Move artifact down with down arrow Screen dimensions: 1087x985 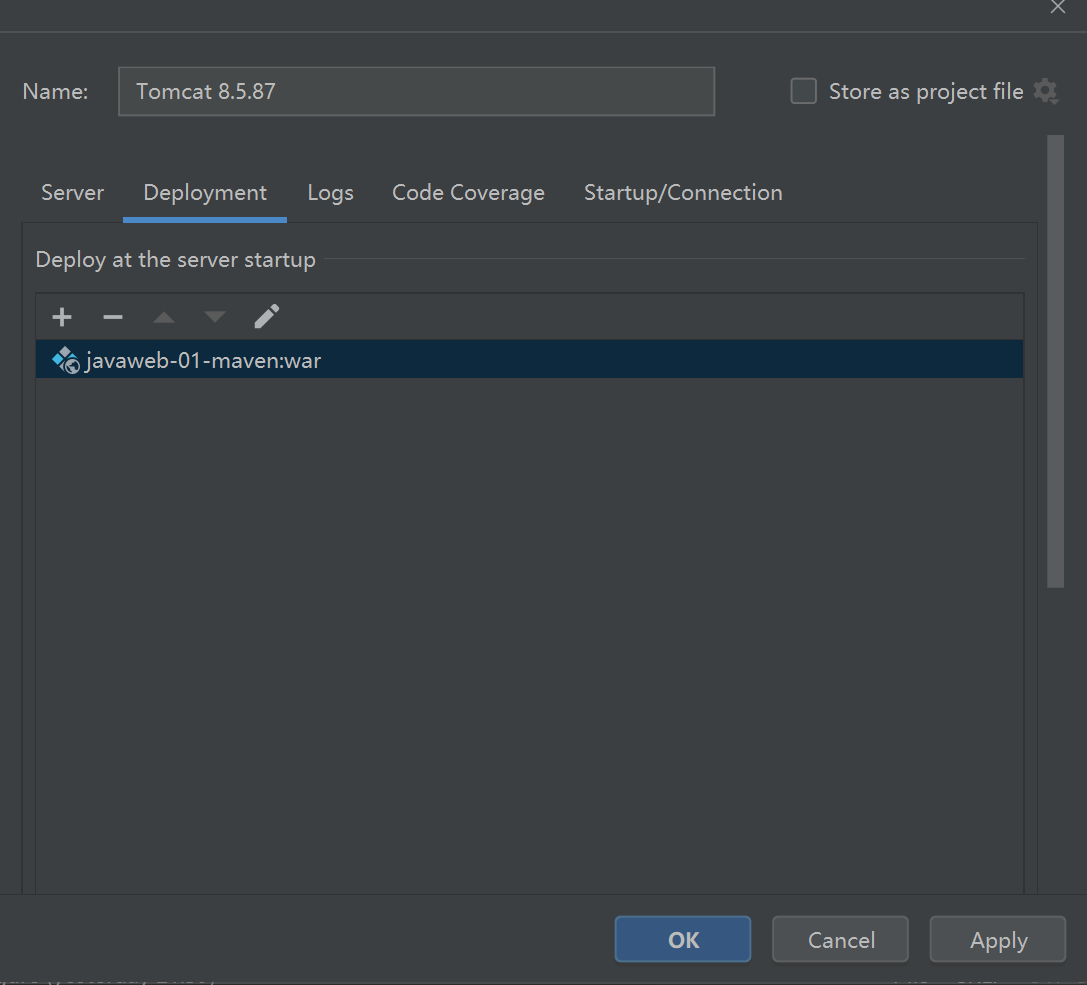(x=215, y=317)
